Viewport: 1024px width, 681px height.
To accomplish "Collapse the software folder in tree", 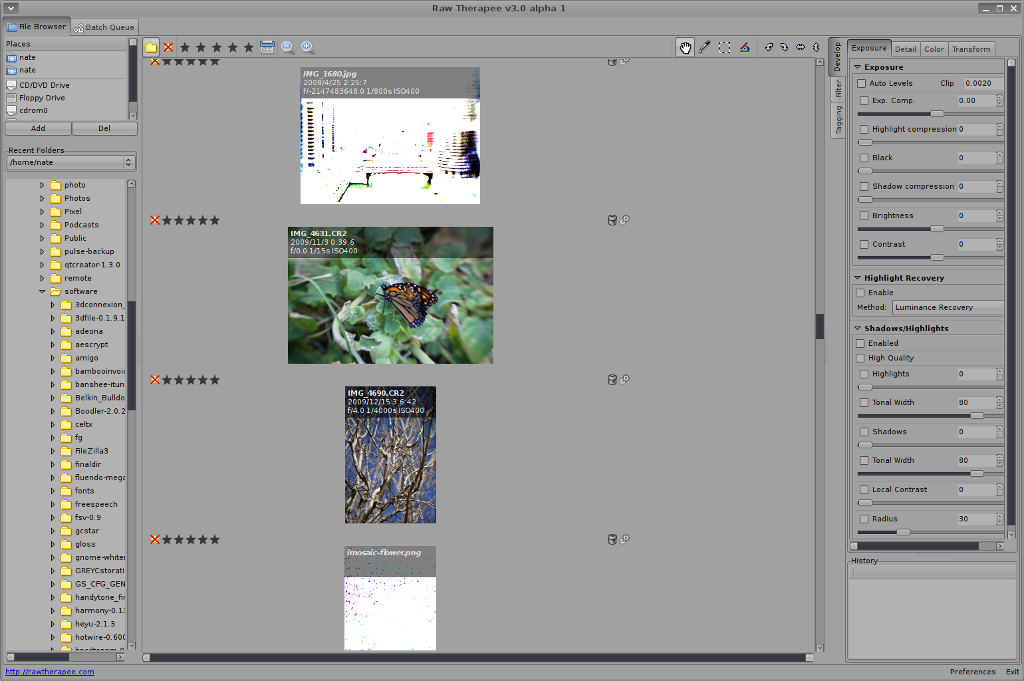I will pyautogui.click(x=43, y=291).
